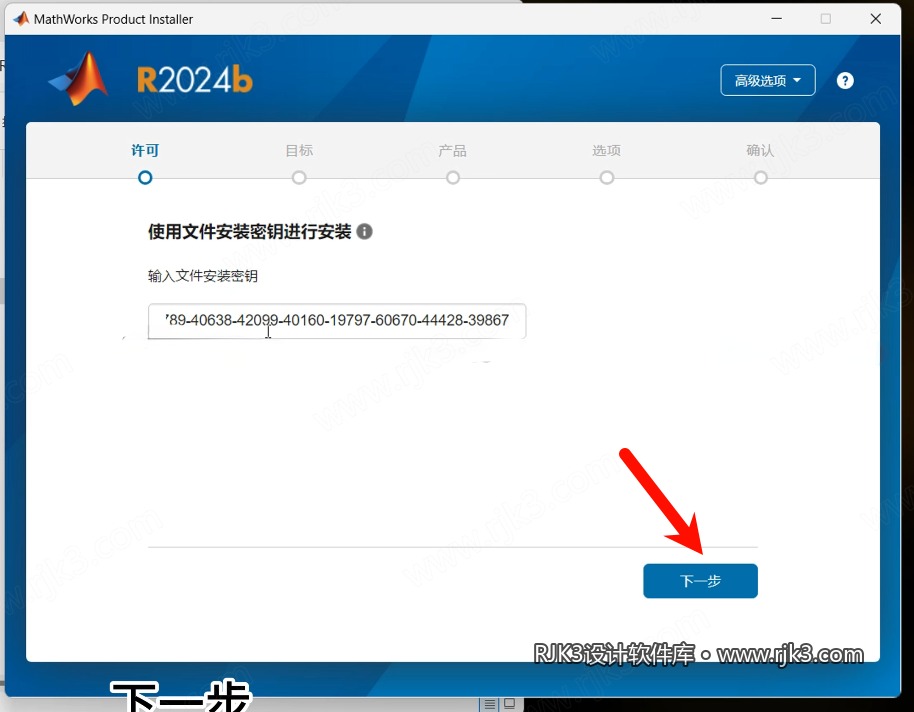Click the 输入文件安装密钥 label
This screenshot has width=914, height=712.
(203, 276)
